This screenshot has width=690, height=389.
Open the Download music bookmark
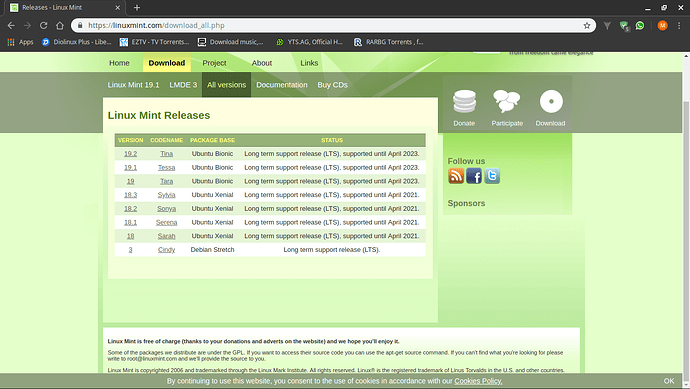231,42
